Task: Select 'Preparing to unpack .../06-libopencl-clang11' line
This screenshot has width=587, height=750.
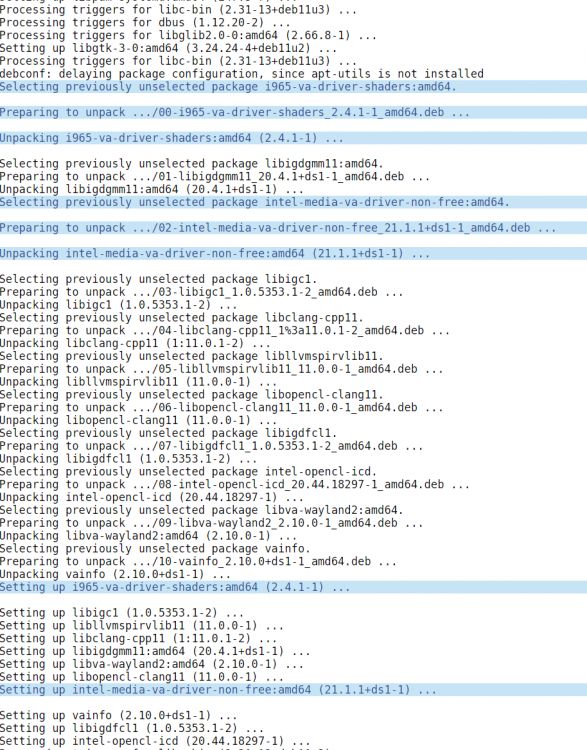Action: [222, 408]
